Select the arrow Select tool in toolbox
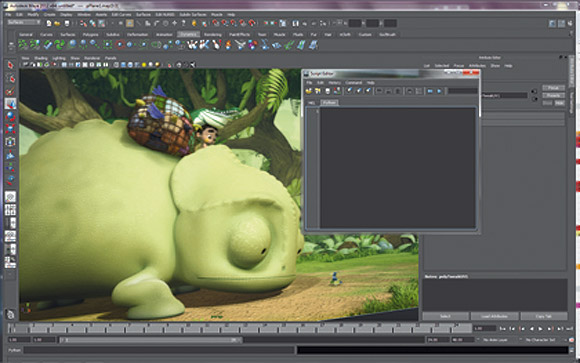This screenshot has height=363, width=580. pos(10,65)
